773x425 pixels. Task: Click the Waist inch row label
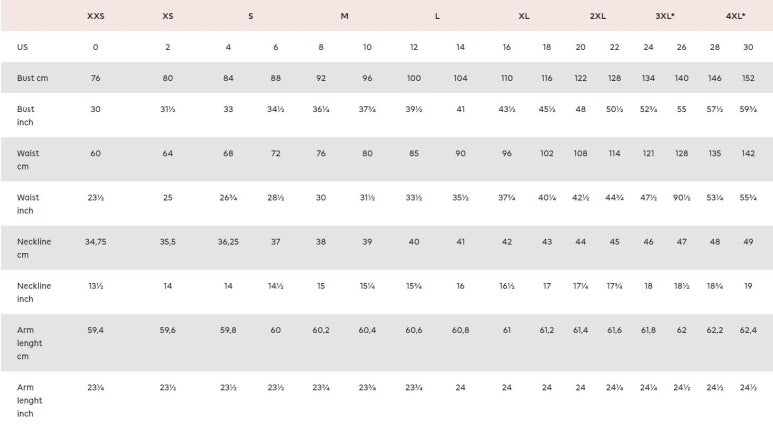pyautogui.click(x=28, y=204)
